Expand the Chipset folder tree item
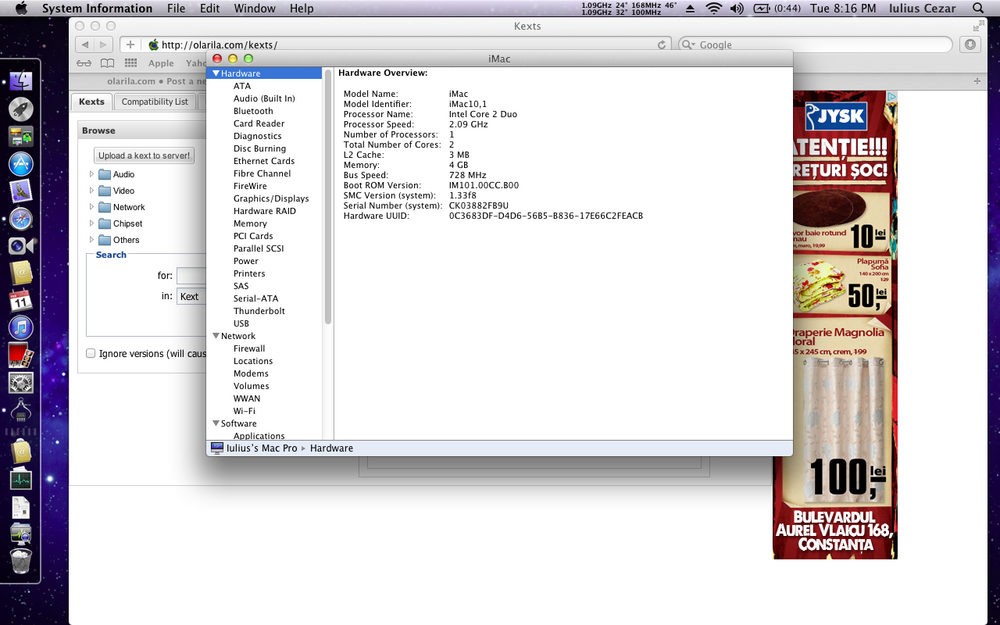Viewport: 1000px width, 625px height. click(92, 223)
